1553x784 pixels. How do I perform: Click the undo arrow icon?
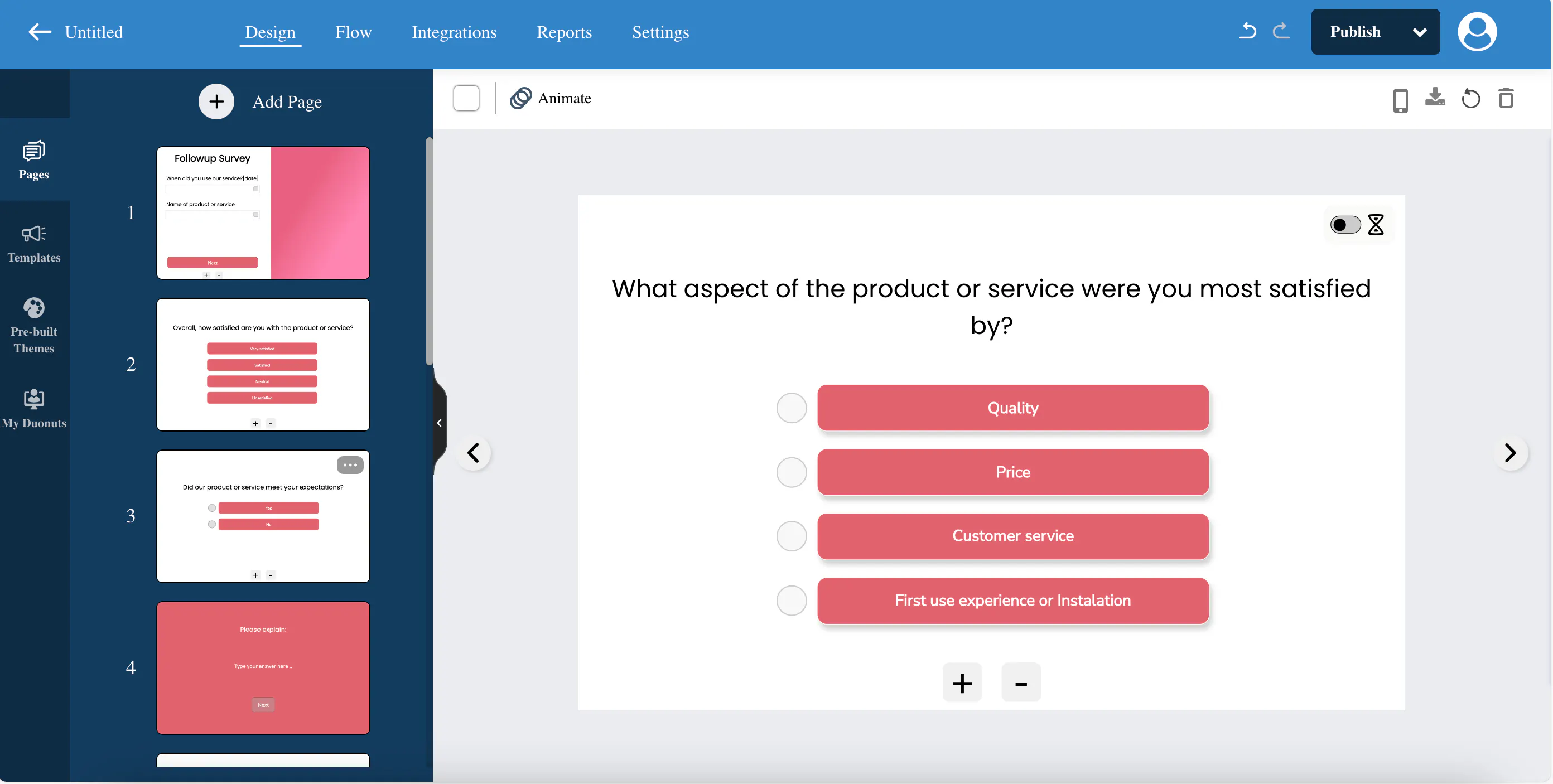(1247, 31)
